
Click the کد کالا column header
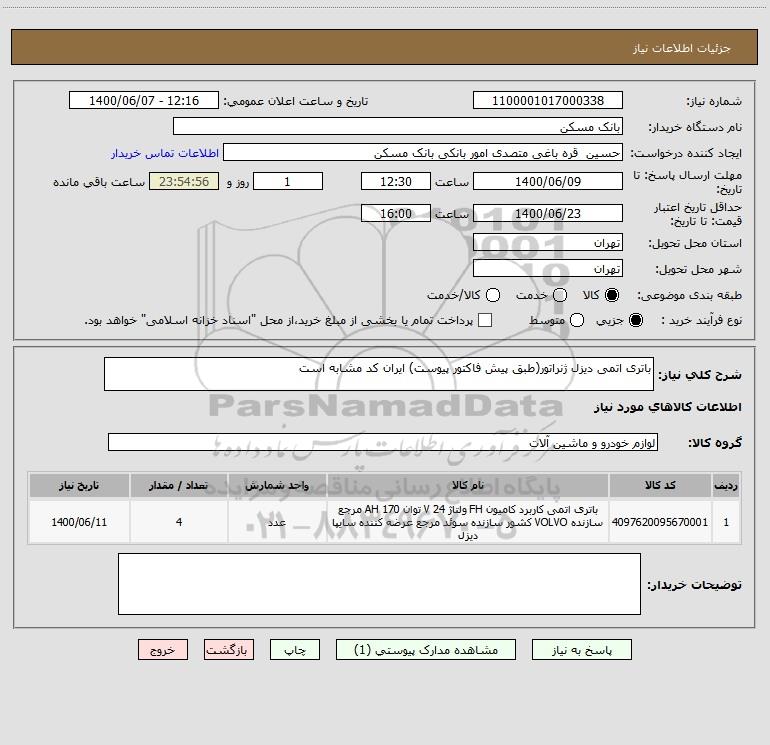point(660,485)
